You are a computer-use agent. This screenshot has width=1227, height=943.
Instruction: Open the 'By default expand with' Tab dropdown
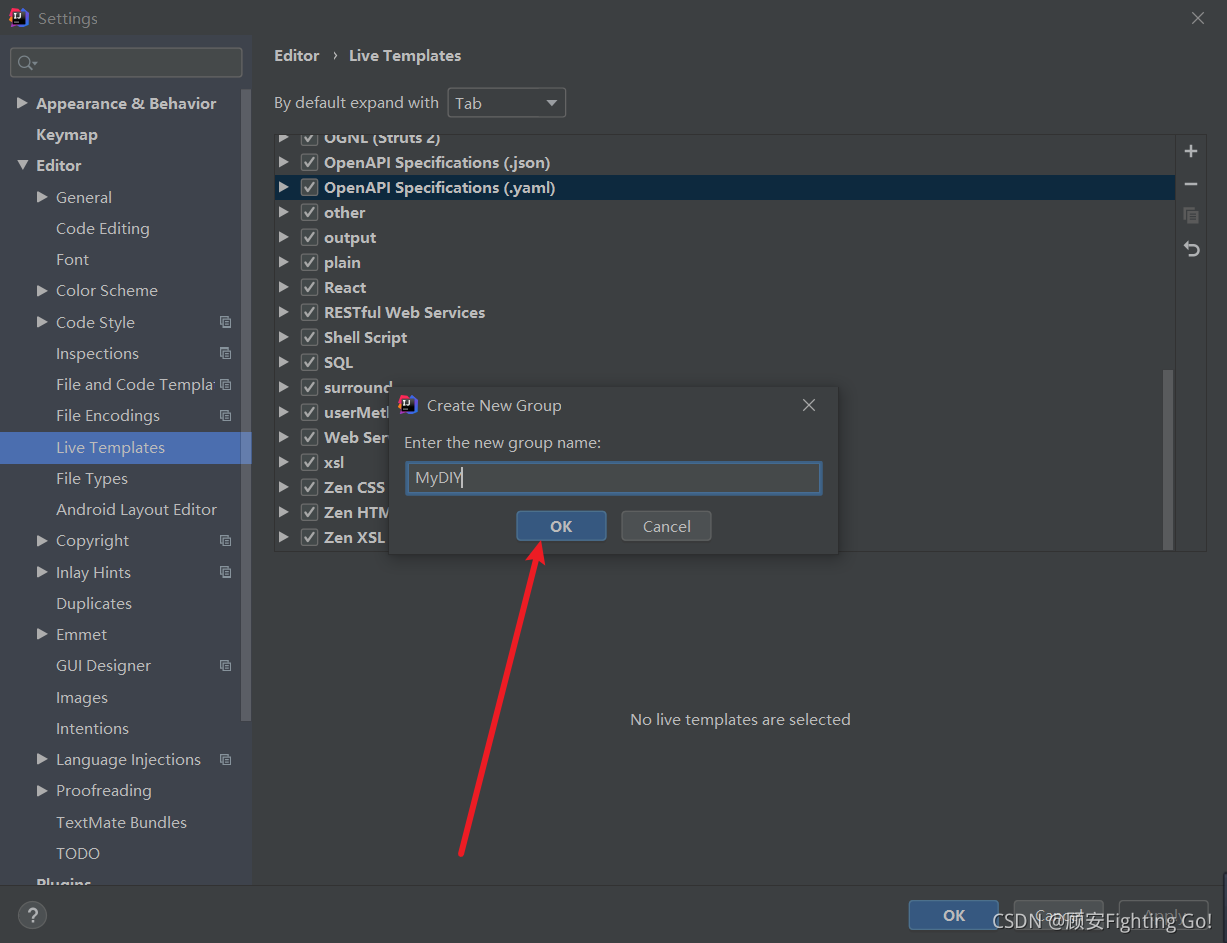pyautogui.click(x=506, y=103)
